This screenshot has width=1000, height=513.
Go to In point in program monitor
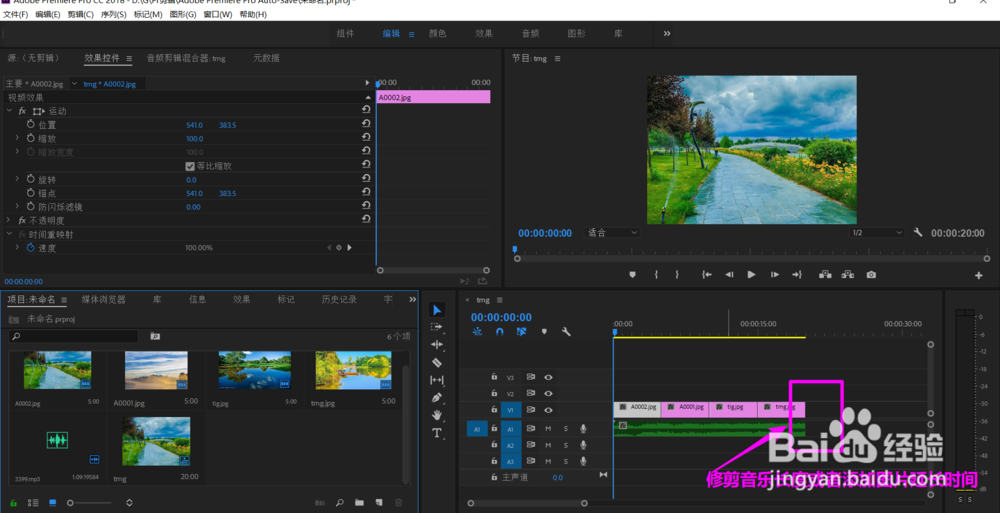click(707, 274)
